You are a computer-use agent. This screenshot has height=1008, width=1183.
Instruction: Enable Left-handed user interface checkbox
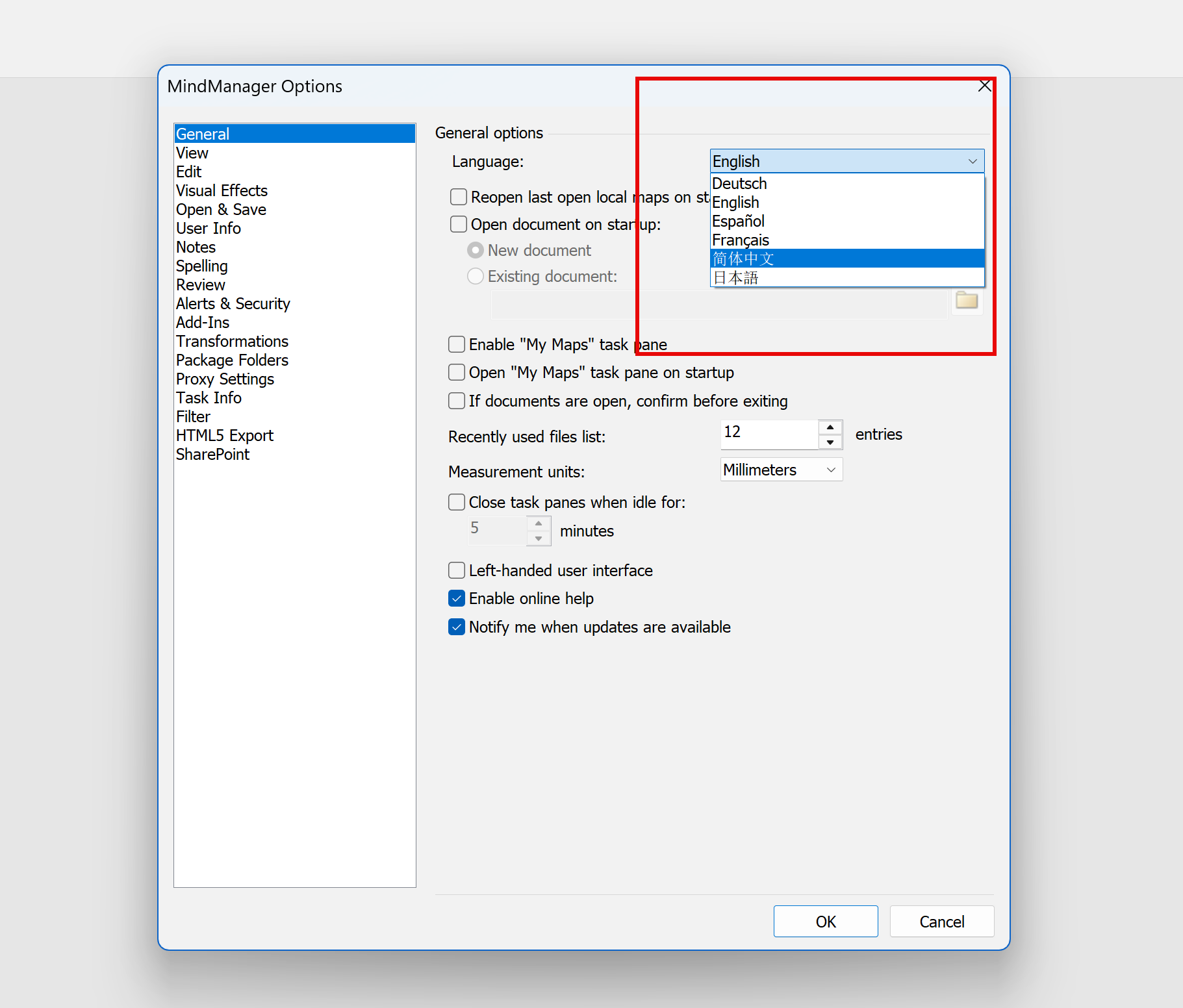pyautogui.click(x=457, y=570)
